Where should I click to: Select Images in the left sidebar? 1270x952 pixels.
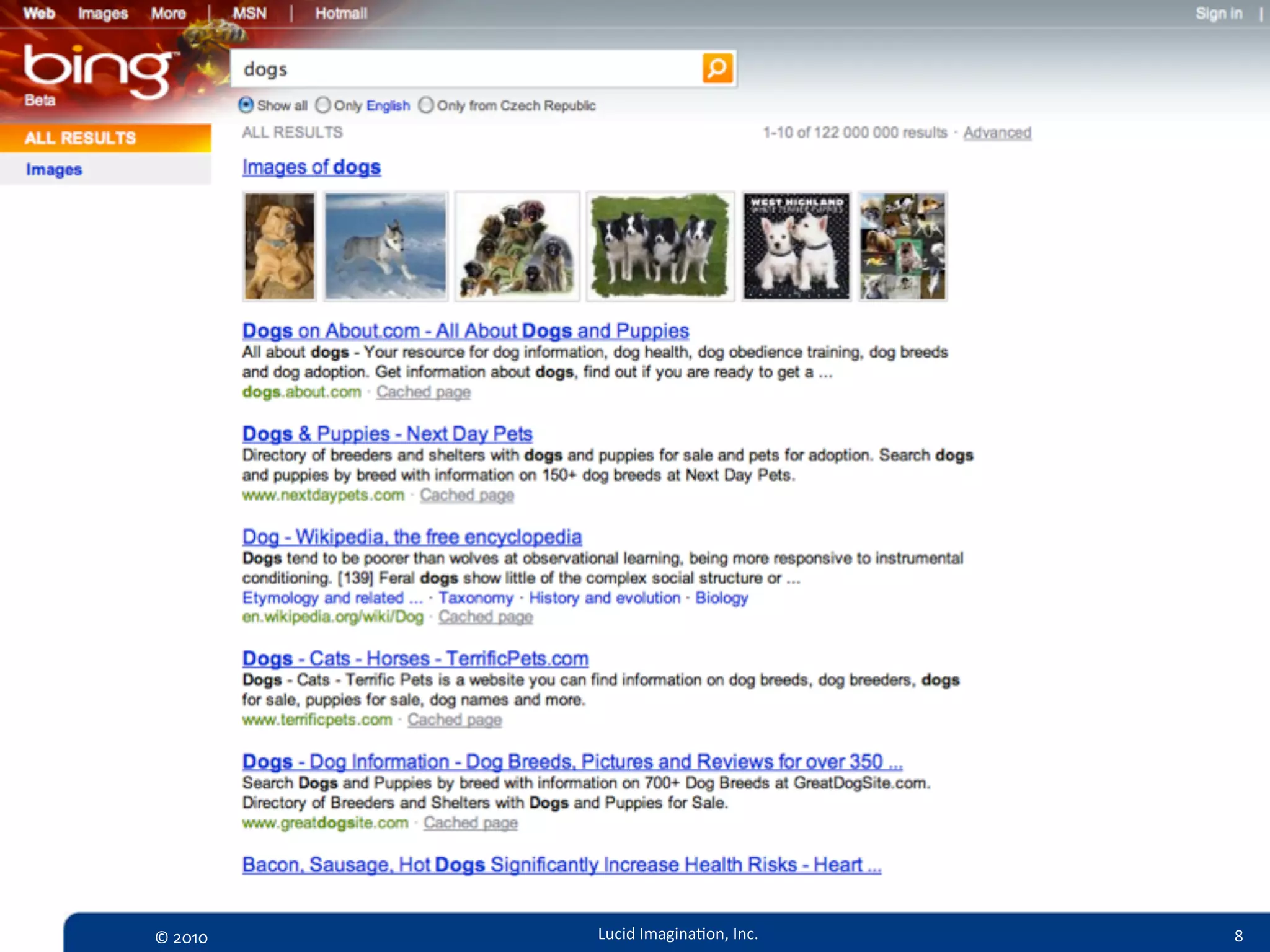pyautogui.click(x=54, y=169)
